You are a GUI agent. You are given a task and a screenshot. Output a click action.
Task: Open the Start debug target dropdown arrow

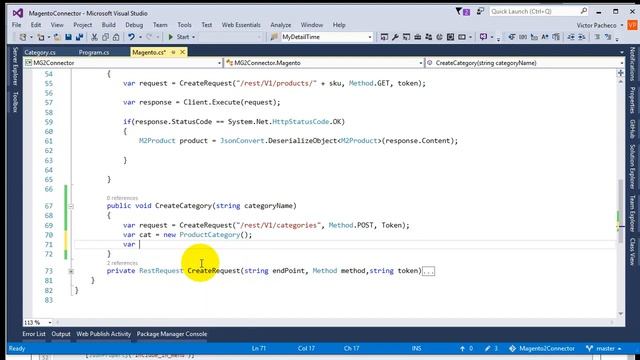(x=193, y=37)
